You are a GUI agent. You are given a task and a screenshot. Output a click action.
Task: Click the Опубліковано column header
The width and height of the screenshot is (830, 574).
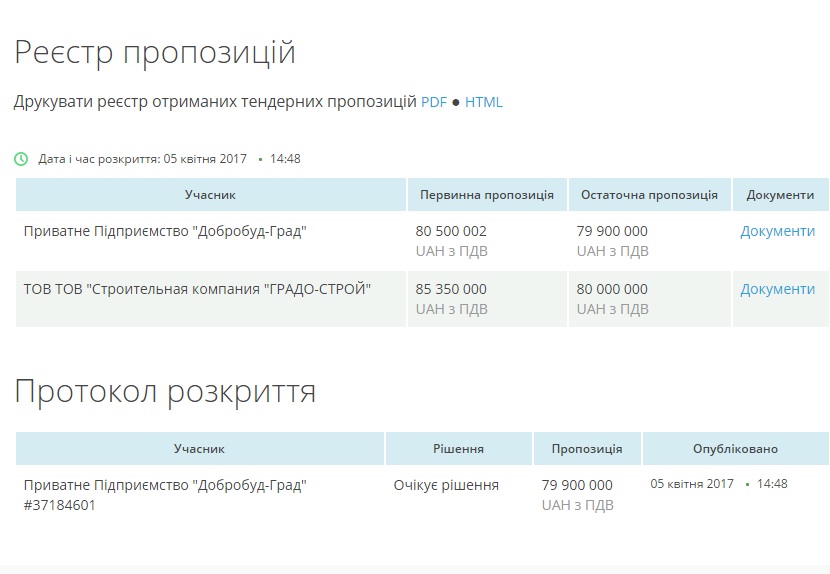pyautogui.click(x=735, y=449)
